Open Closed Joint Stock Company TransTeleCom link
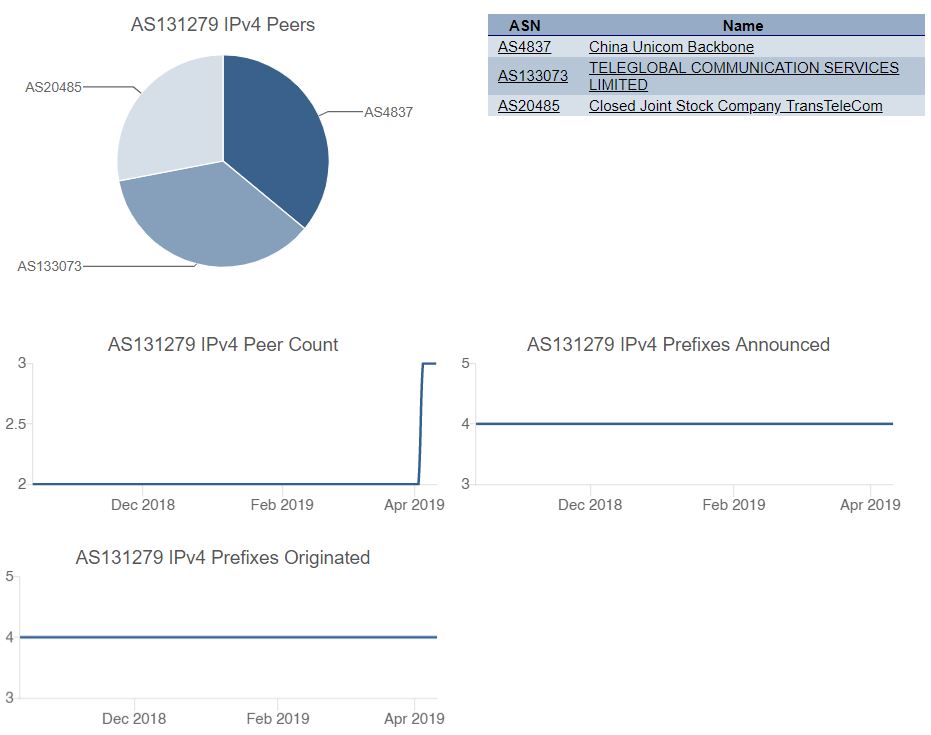Viewport: 931px width, 735px height. [735, 106]
